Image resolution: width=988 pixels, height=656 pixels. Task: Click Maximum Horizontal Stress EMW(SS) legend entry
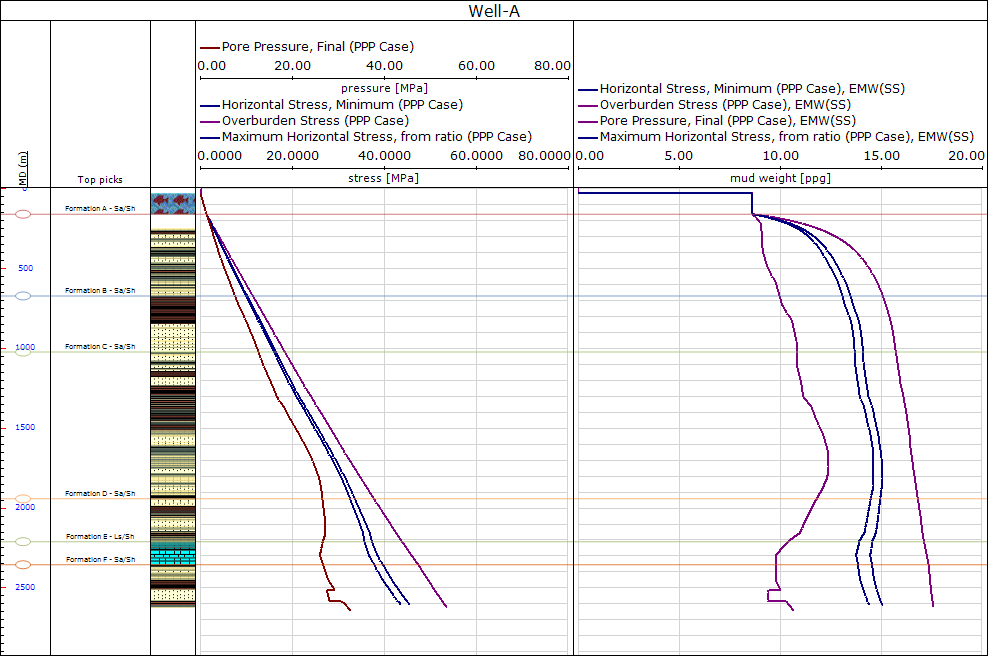coord(786,136)
